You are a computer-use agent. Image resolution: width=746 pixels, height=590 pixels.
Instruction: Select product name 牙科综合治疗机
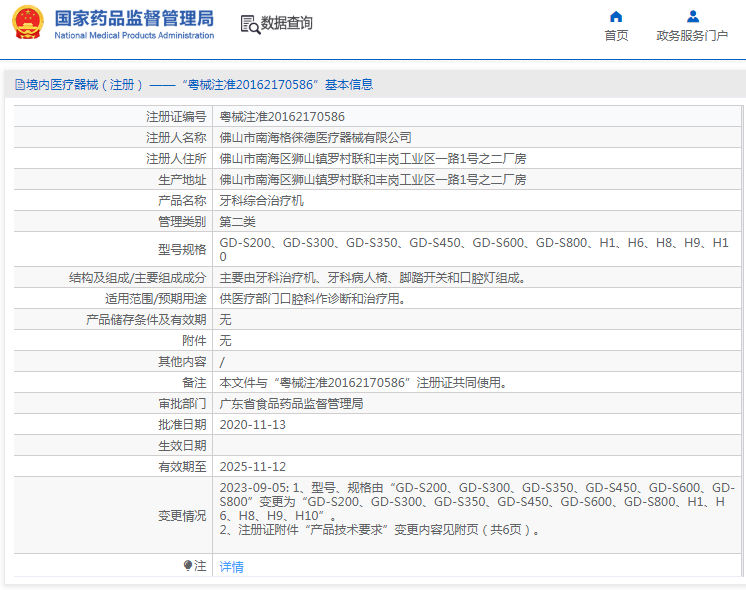coord(261,200)
